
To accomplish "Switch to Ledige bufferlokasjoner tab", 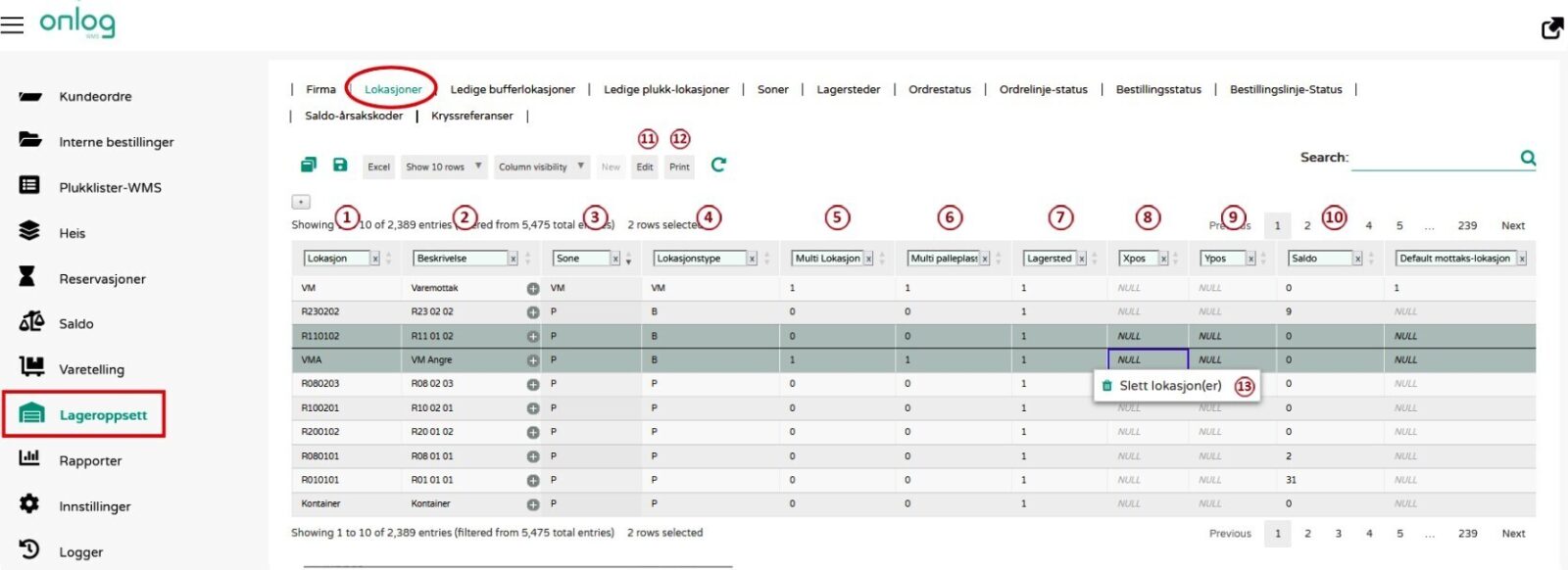I will (x=513, y=89).
